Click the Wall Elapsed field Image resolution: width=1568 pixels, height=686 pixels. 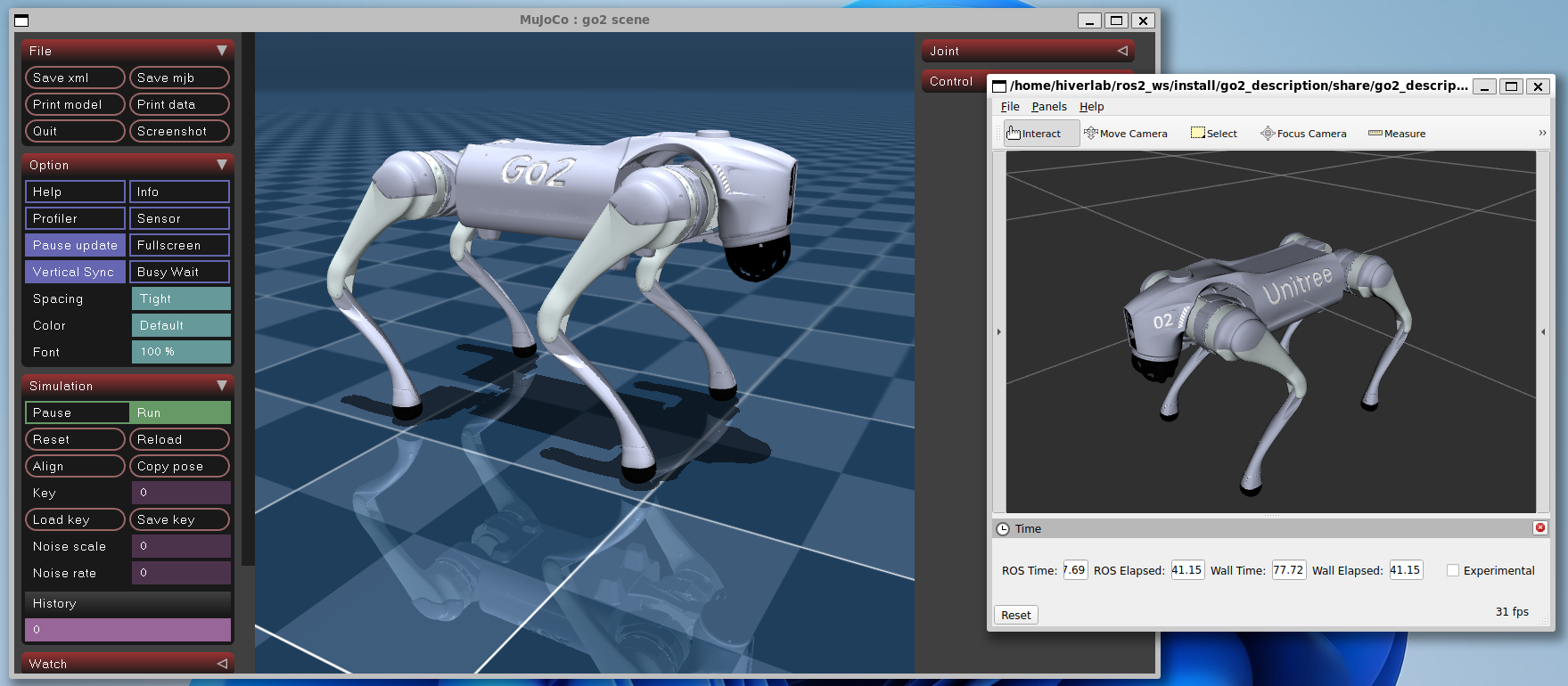pos(1406,570)
